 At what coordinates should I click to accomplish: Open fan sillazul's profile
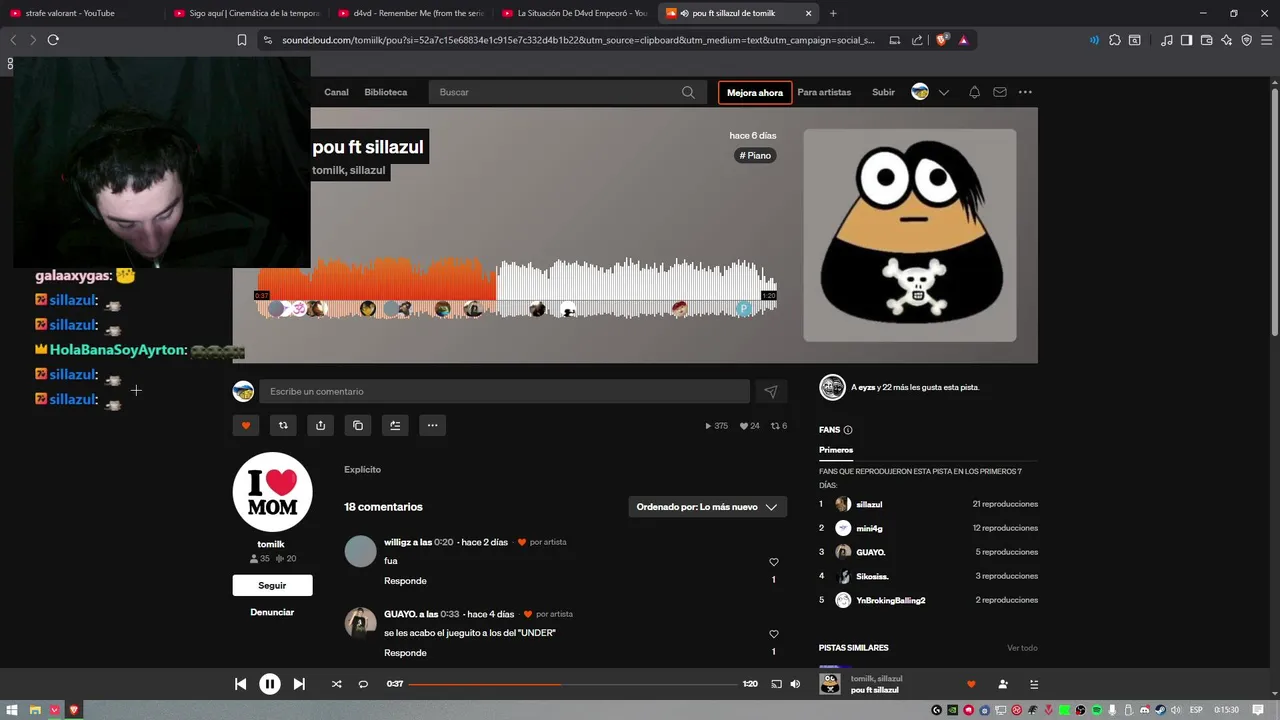(869, 504)
